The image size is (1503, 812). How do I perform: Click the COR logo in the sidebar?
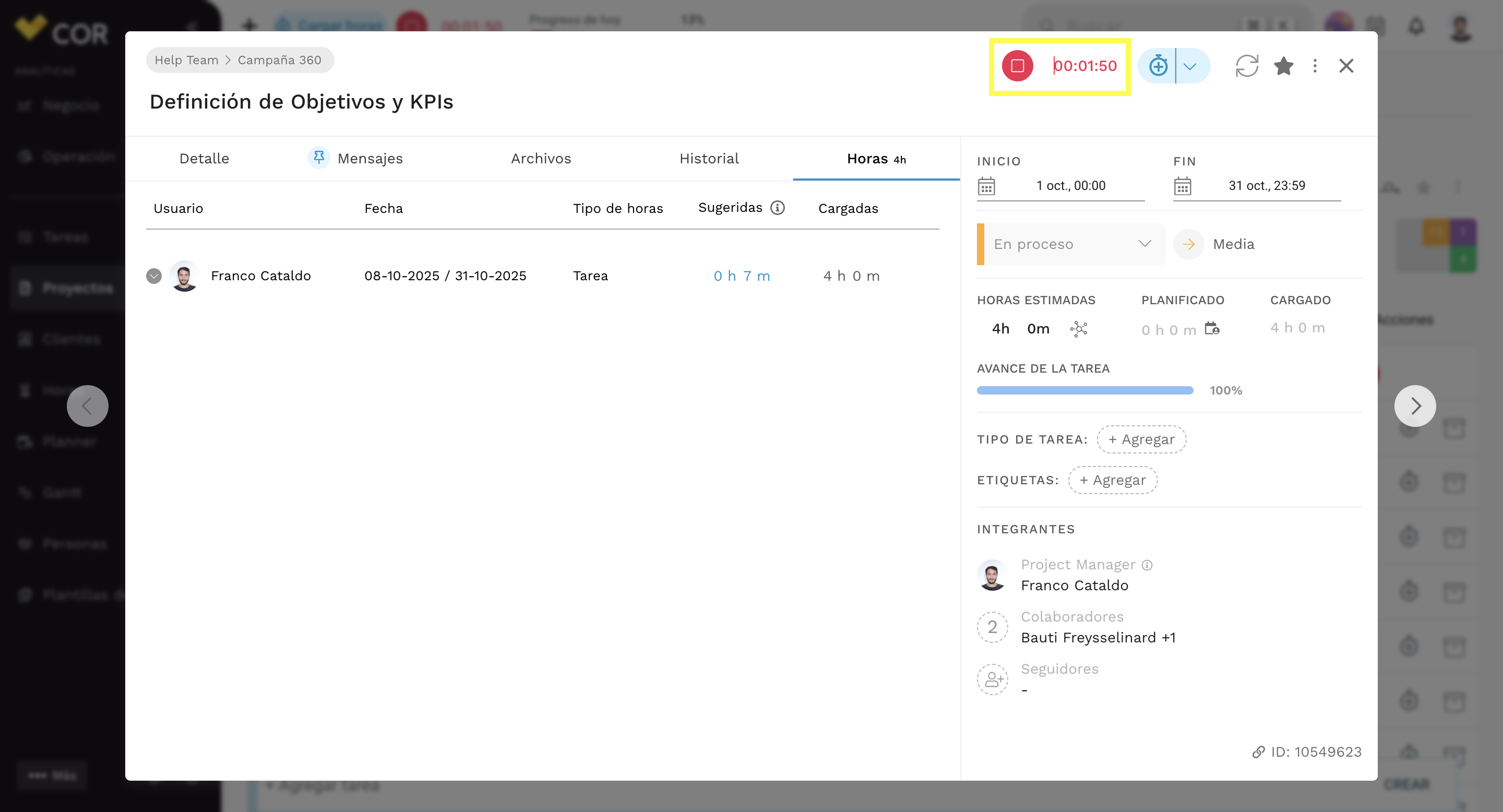61,30
